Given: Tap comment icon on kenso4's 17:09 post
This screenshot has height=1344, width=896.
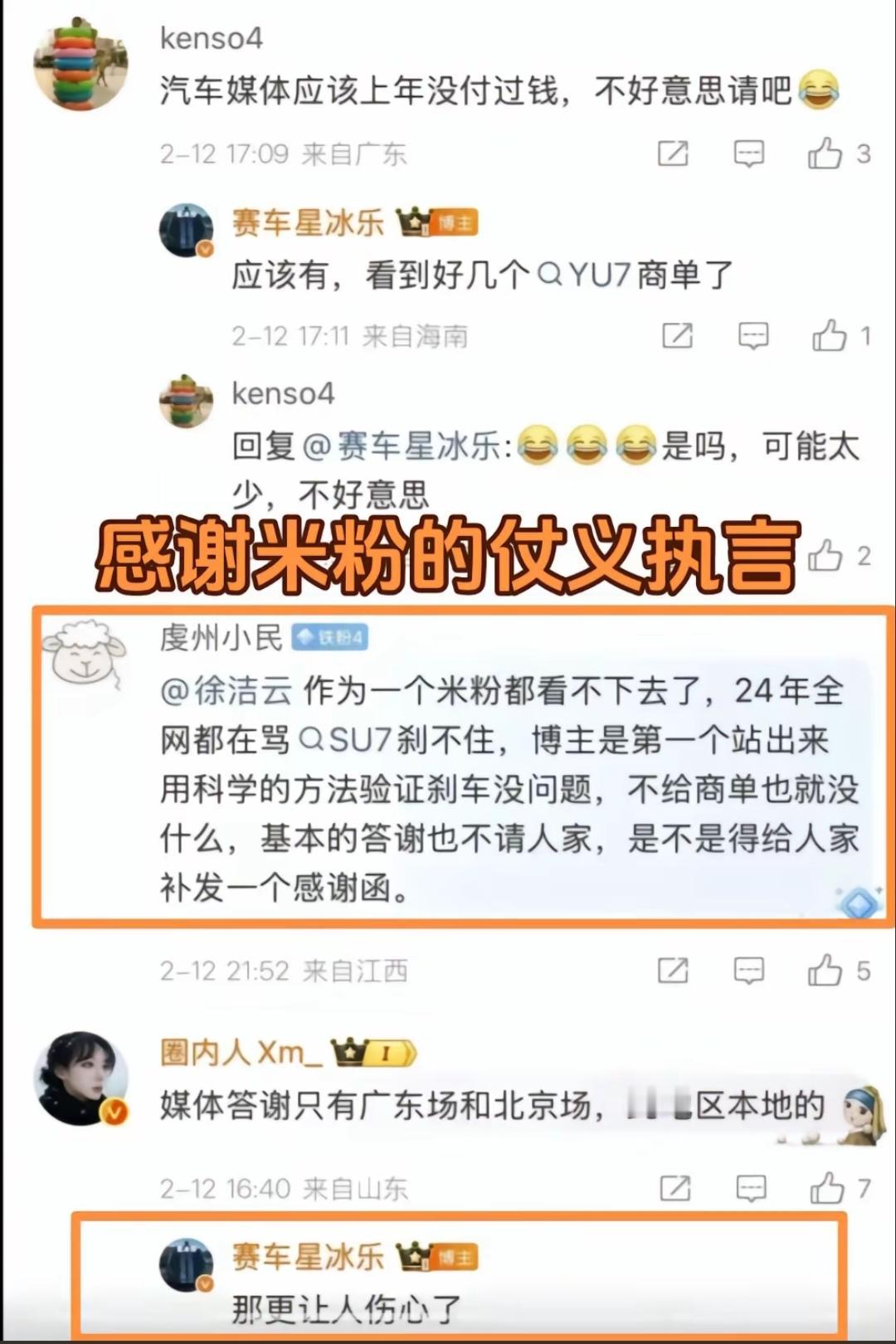Looking at the screenshot, I should 749,153.
